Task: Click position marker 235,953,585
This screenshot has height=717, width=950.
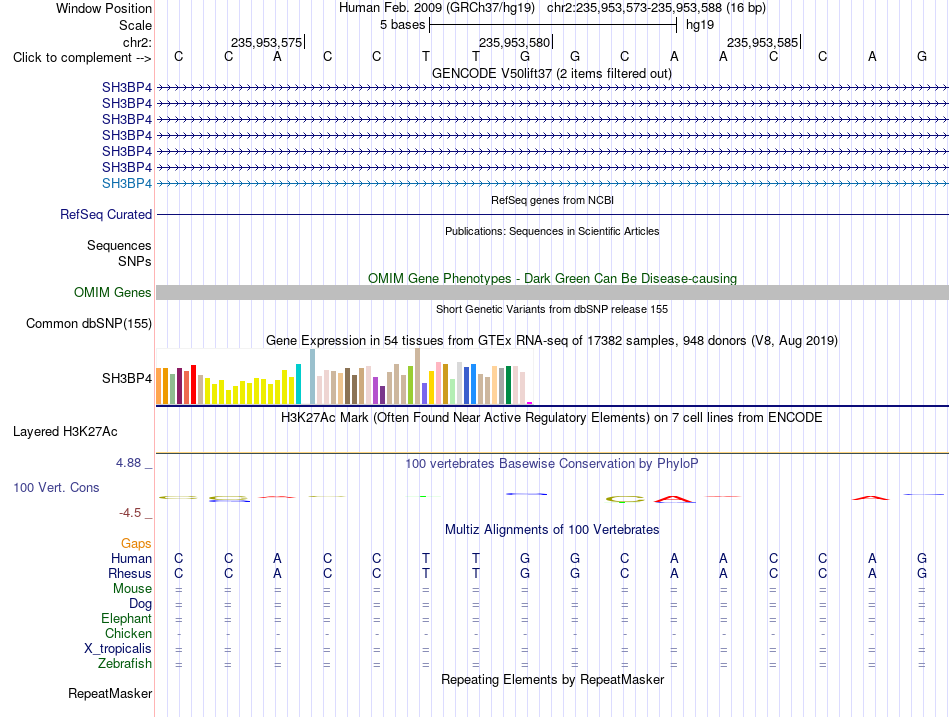Action: tap(762, 42)
